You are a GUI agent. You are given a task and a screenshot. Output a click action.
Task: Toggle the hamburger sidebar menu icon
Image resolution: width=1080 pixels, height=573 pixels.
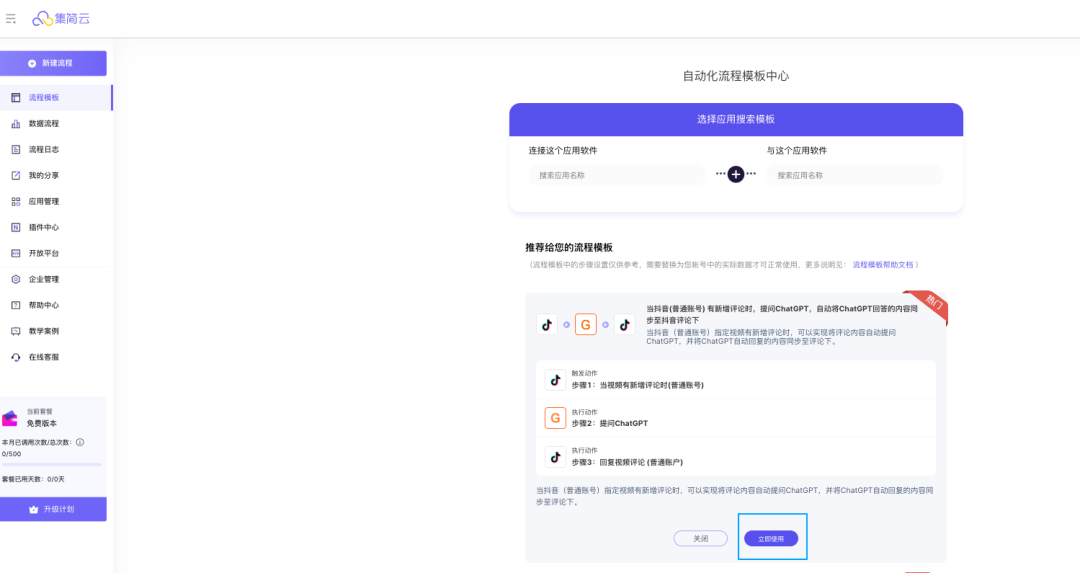(10, 19)
